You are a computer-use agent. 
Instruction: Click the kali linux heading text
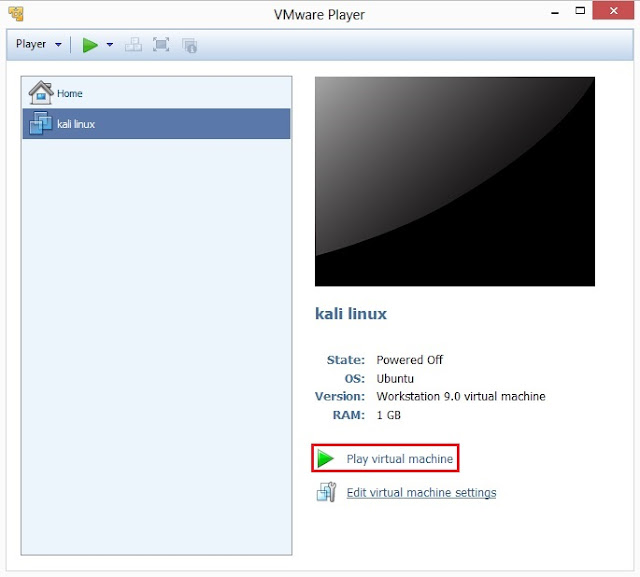351,314
